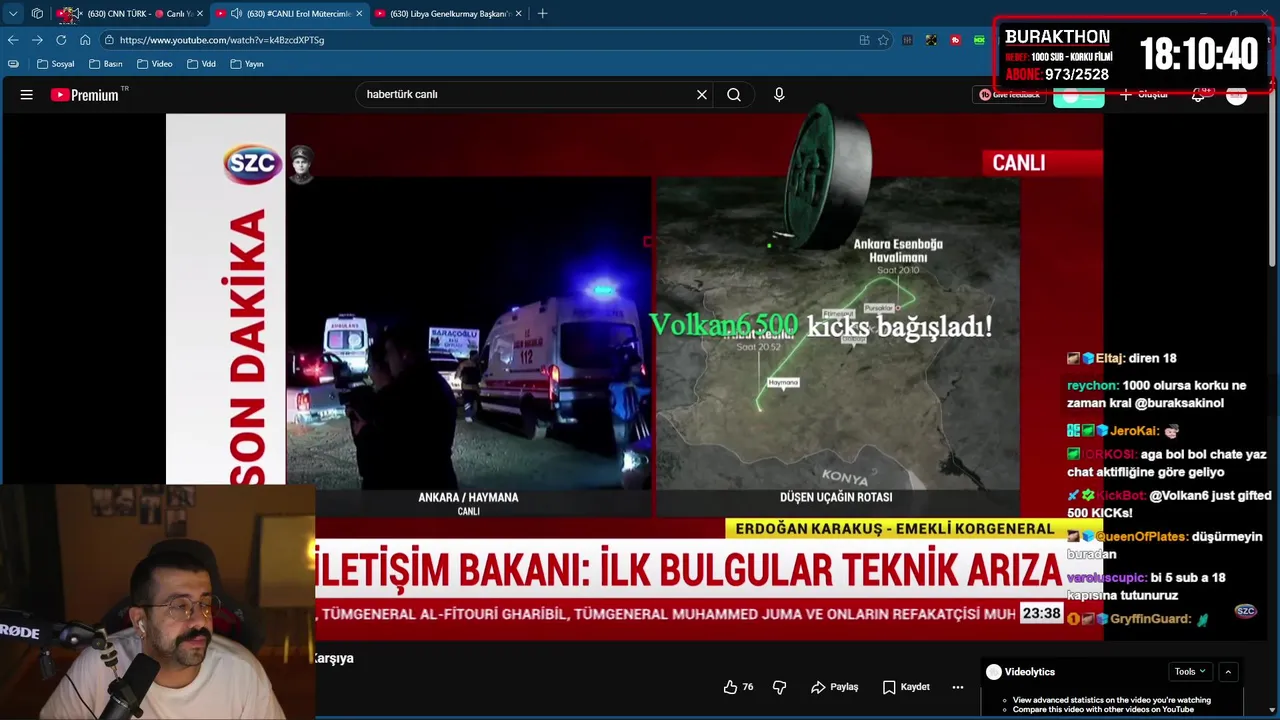1280x720 pixels.
Task: Open the red tb extension icon
Action: (956, 40)
